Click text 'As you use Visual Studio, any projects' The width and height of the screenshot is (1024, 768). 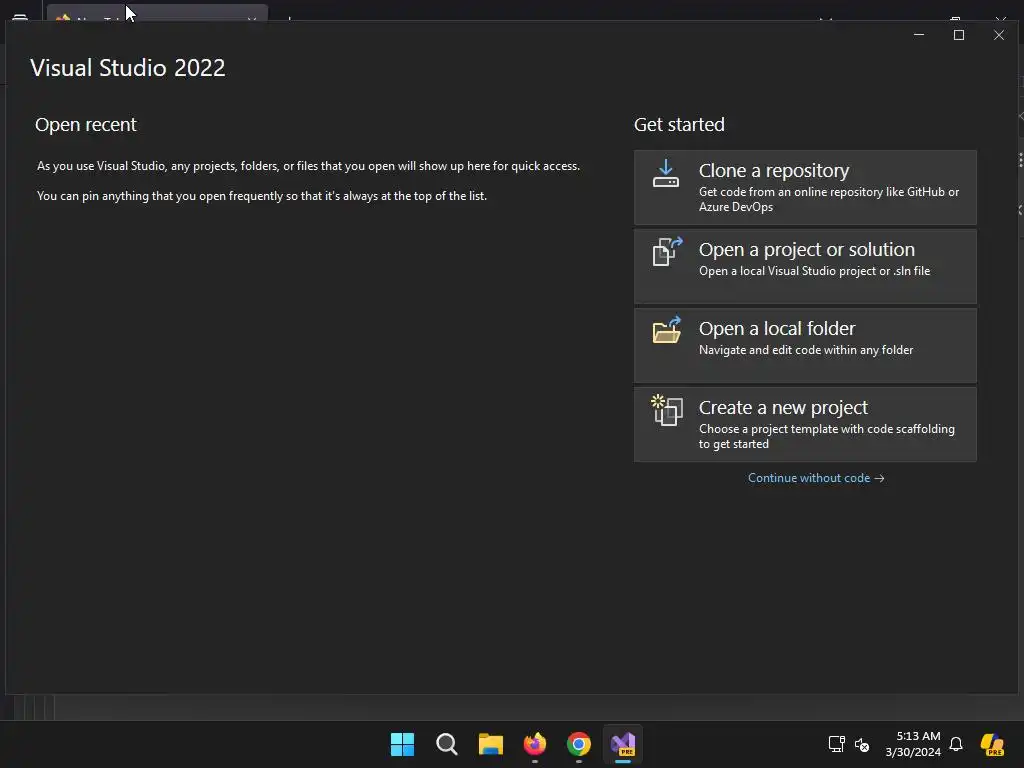point(308,166)
